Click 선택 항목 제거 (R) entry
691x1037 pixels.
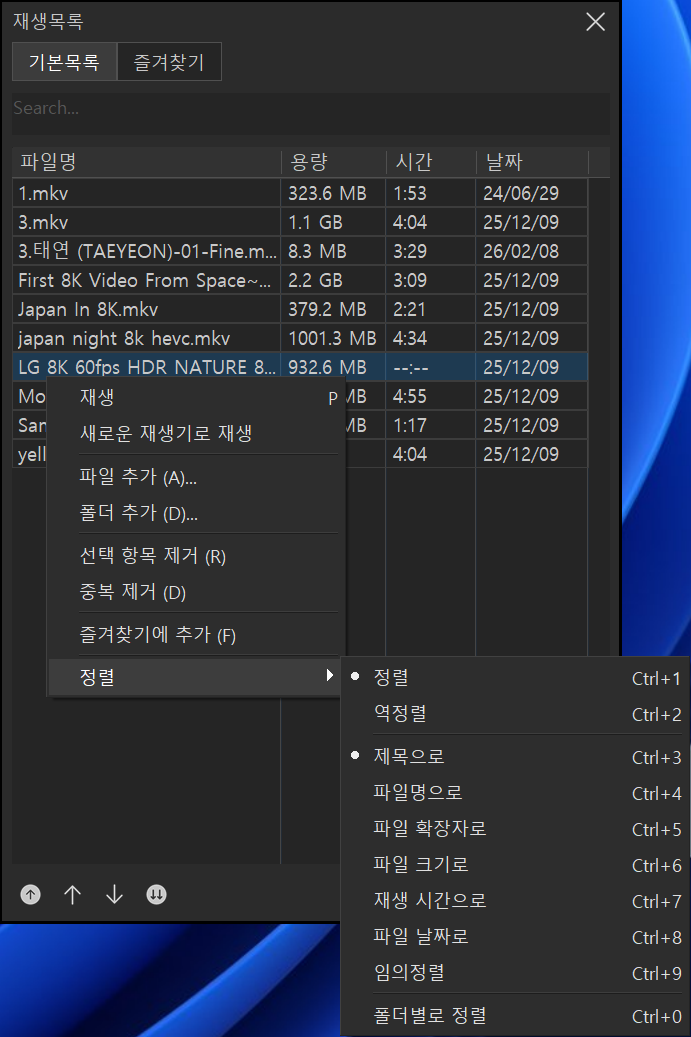(x=152, y=556)
